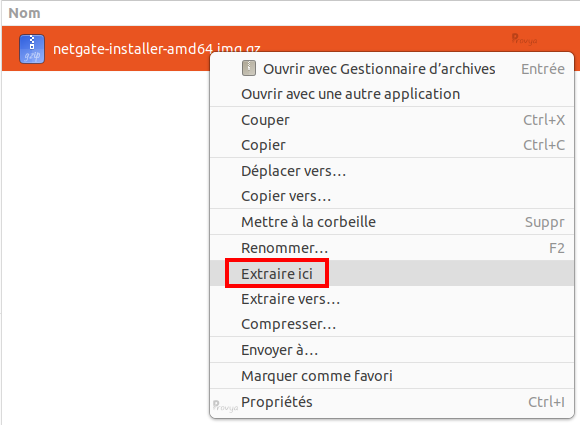The image size is (580, 425).
Task: Select Copier from context menu
Action: pyautogui.click(x=392, y=145)
